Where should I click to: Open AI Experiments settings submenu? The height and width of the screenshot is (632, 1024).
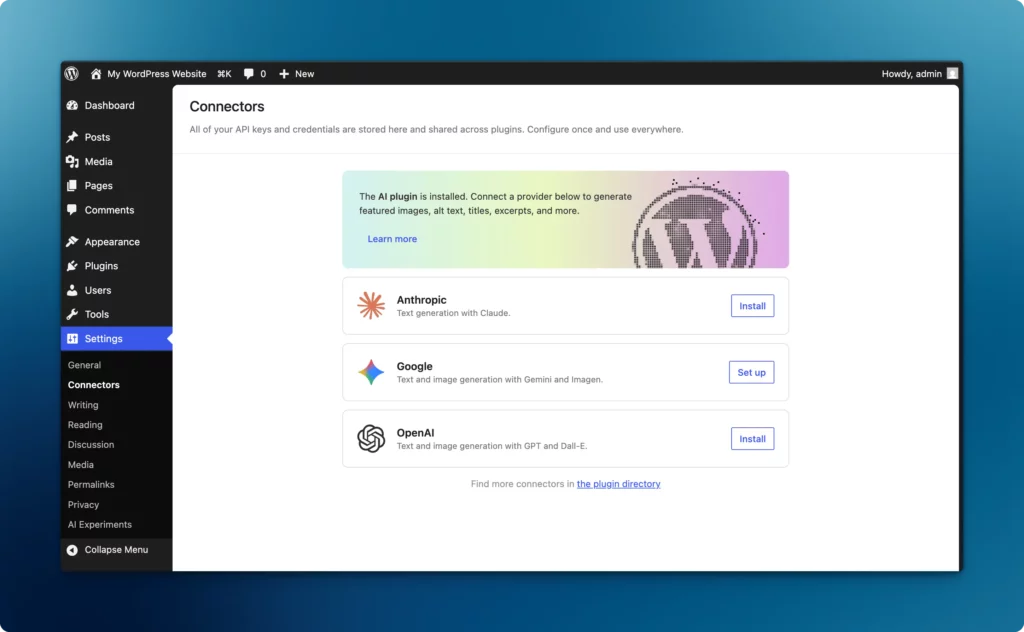point(100,524)
